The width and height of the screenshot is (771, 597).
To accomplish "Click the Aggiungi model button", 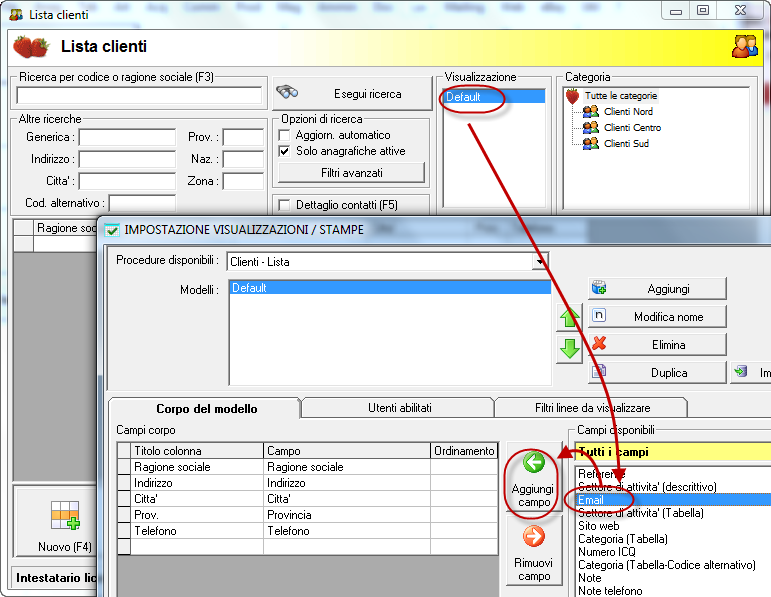I will click(657, 289).
